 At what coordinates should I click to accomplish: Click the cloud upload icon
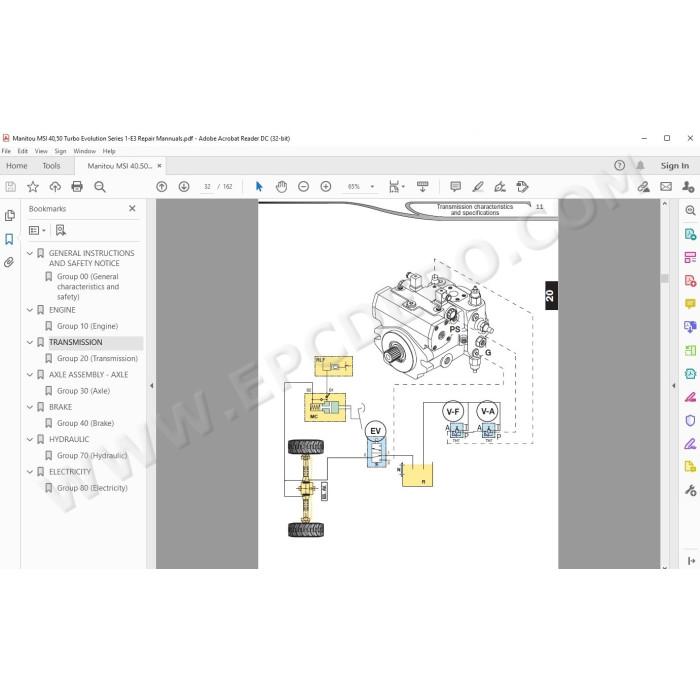(x=55, y=187)
